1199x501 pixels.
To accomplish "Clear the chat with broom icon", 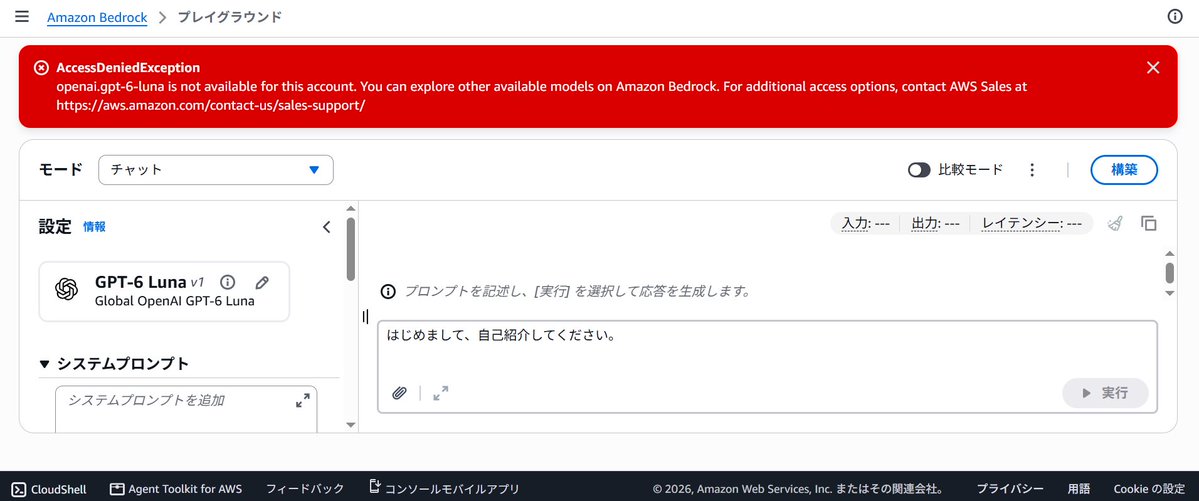I will (1116, 223).
